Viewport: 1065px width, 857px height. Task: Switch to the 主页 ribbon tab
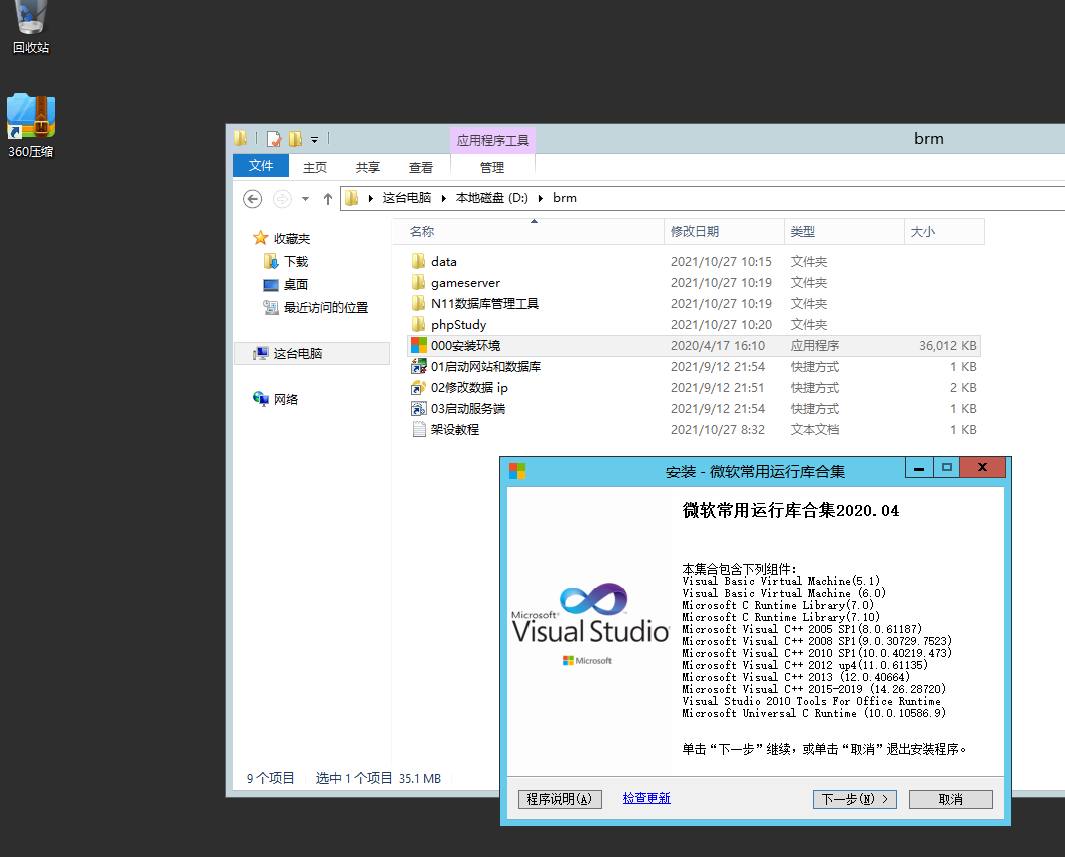point(314,167)
